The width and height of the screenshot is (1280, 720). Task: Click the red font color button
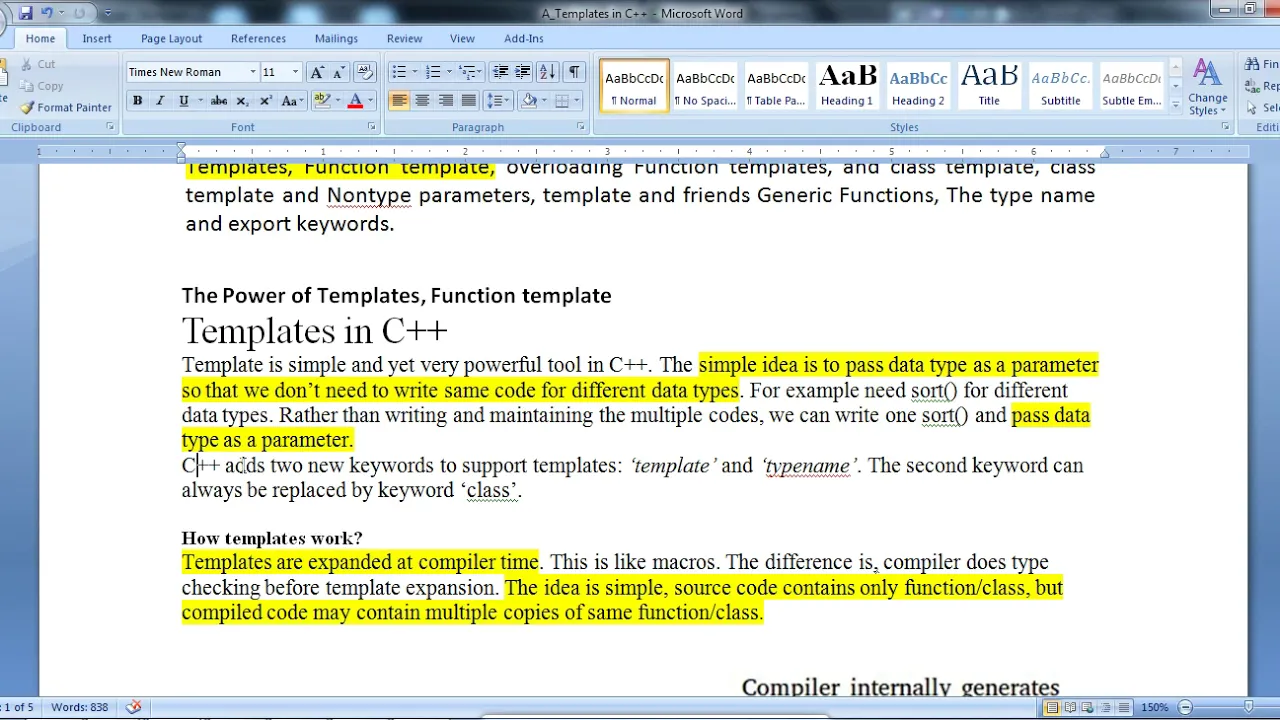pos(355,101)
